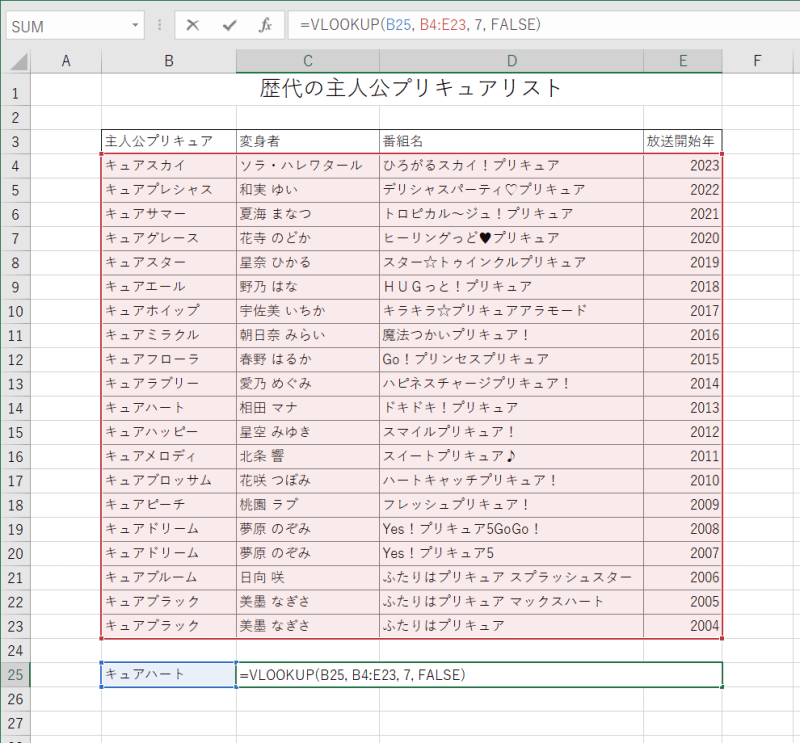Click year cell 2004
The image size is (800, 743).
pos(683,626)
